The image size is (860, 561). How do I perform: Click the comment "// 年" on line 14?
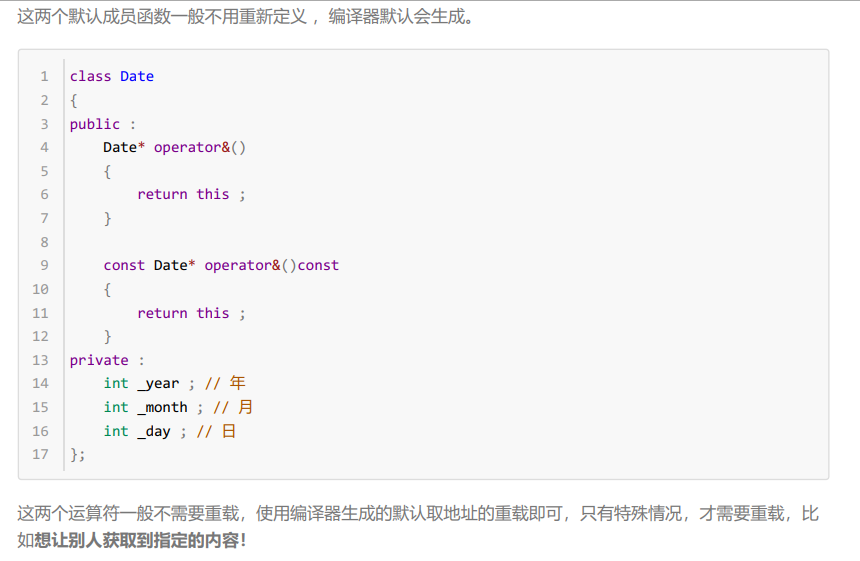click(225, 383)
